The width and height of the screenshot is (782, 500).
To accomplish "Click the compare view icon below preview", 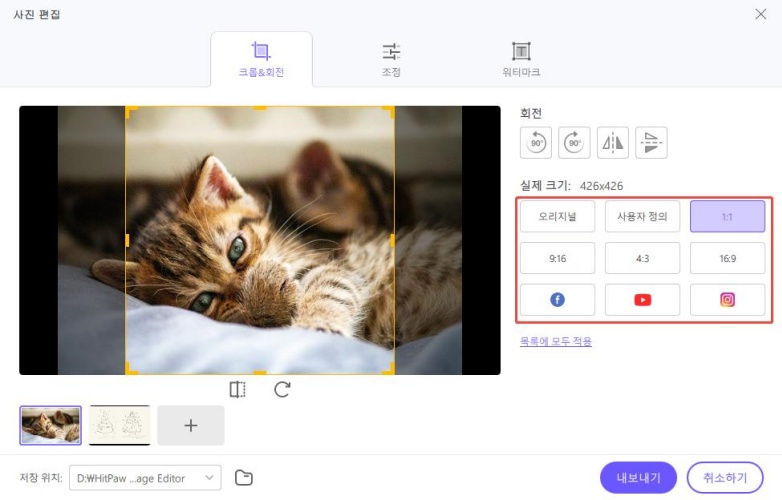I will pos(237,389).
